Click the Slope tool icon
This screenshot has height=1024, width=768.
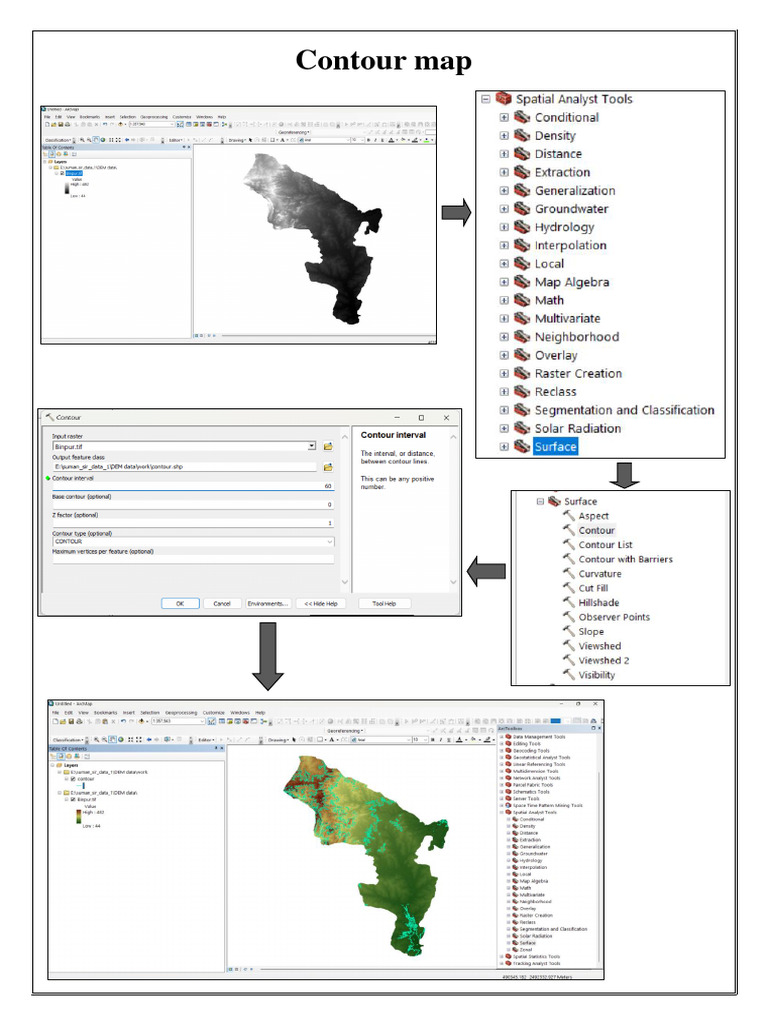[x=569, y=631]
